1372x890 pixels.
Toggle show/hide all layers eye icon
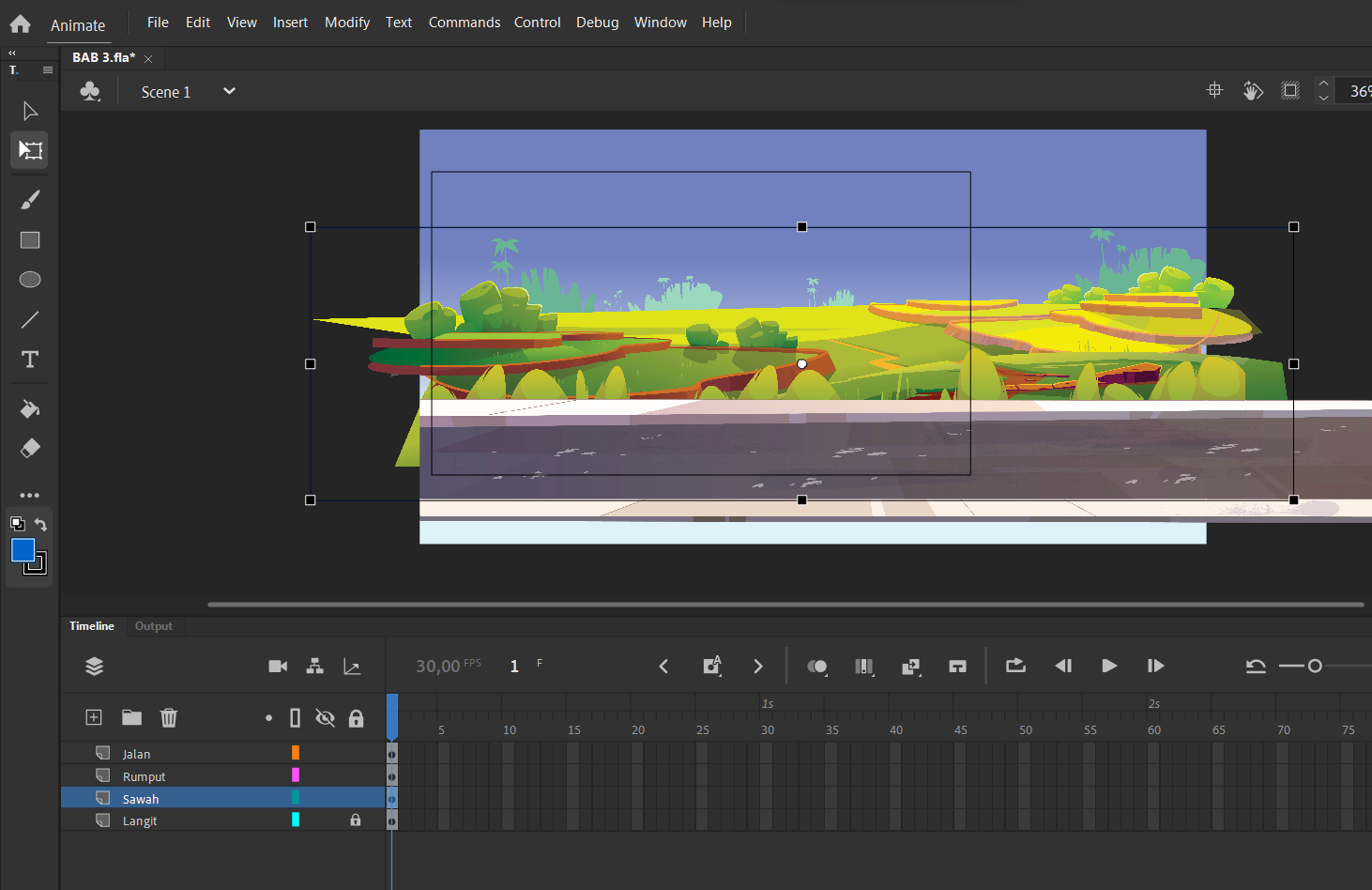coord(325,718)
